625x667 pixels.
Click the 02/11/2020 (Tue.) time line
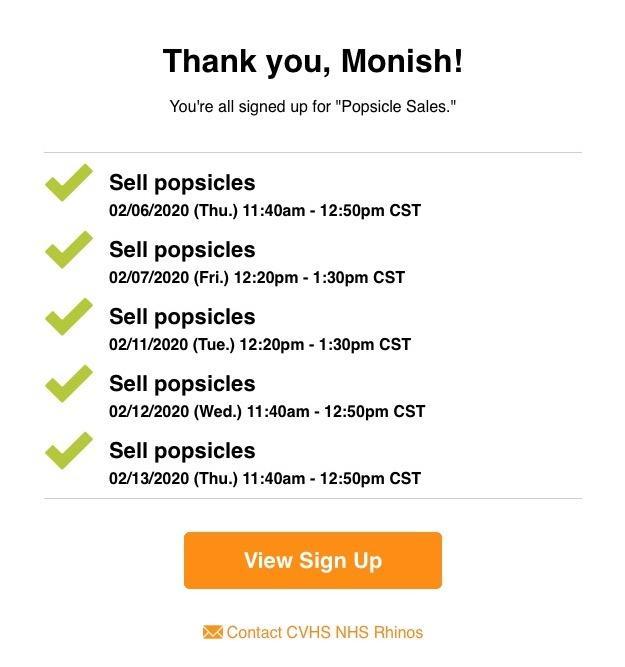click(x=260, y=345)
